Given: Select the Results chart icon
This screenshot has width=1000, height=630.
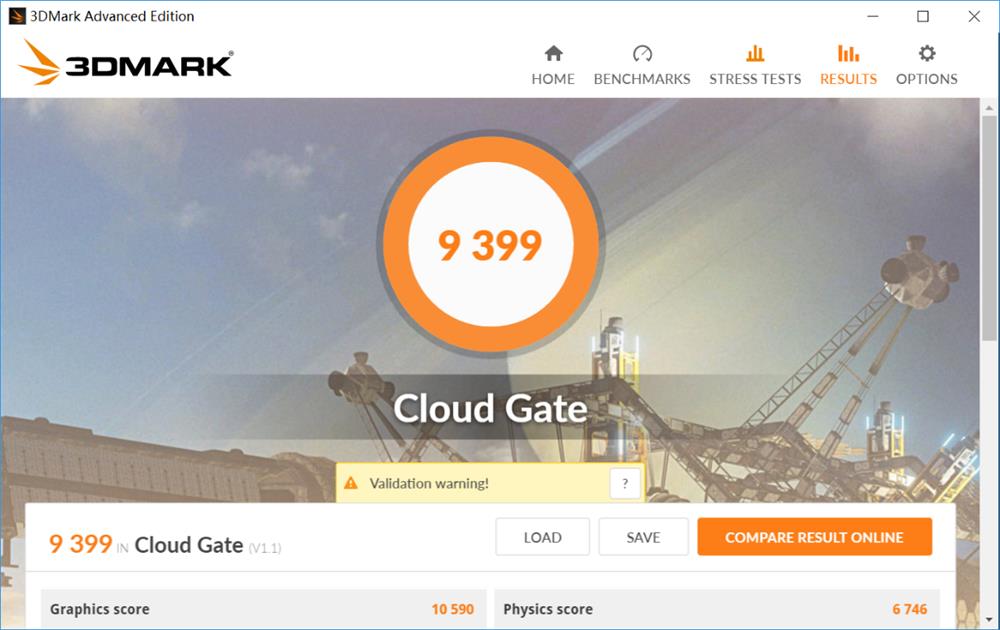Looking at the screenshot, I should pos(848,54).
